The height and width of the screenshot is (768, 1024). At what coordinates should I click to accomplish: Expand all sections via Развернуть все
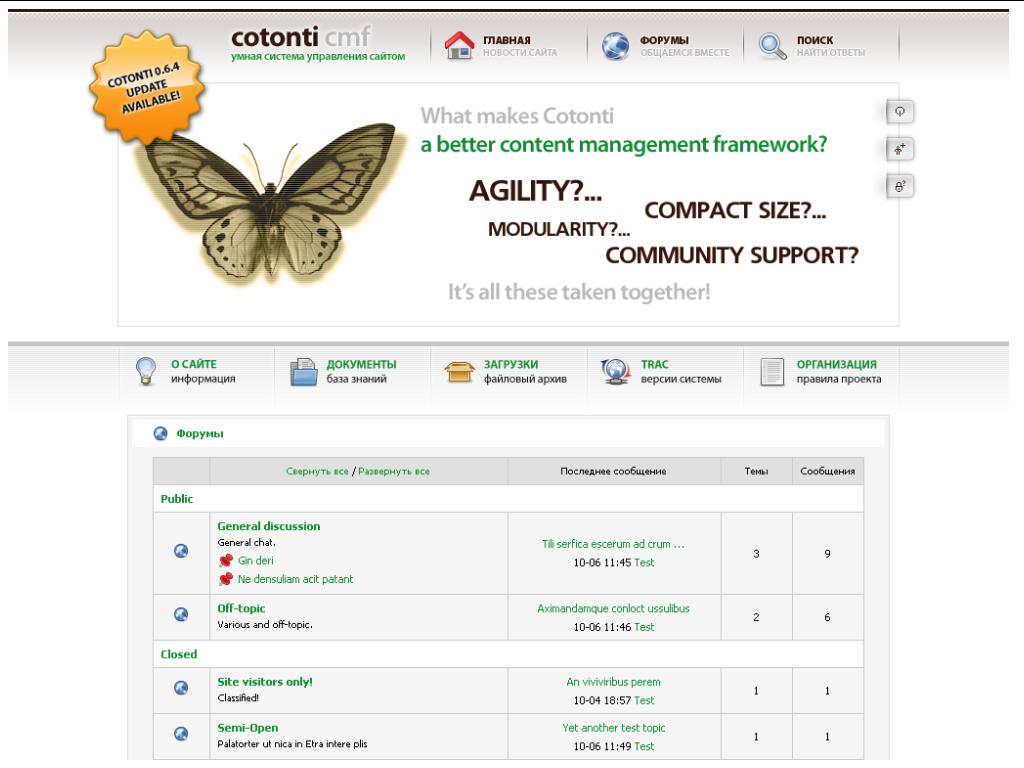pyautogui.click(x=394, y=471)
